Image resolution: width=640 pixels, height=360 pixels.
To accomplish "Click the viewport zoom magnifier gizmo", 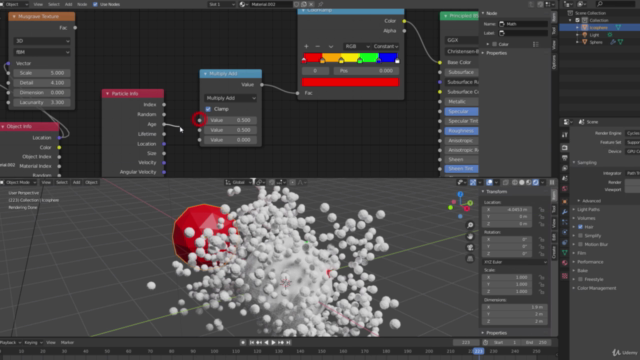I will click(x=470, y=225).
